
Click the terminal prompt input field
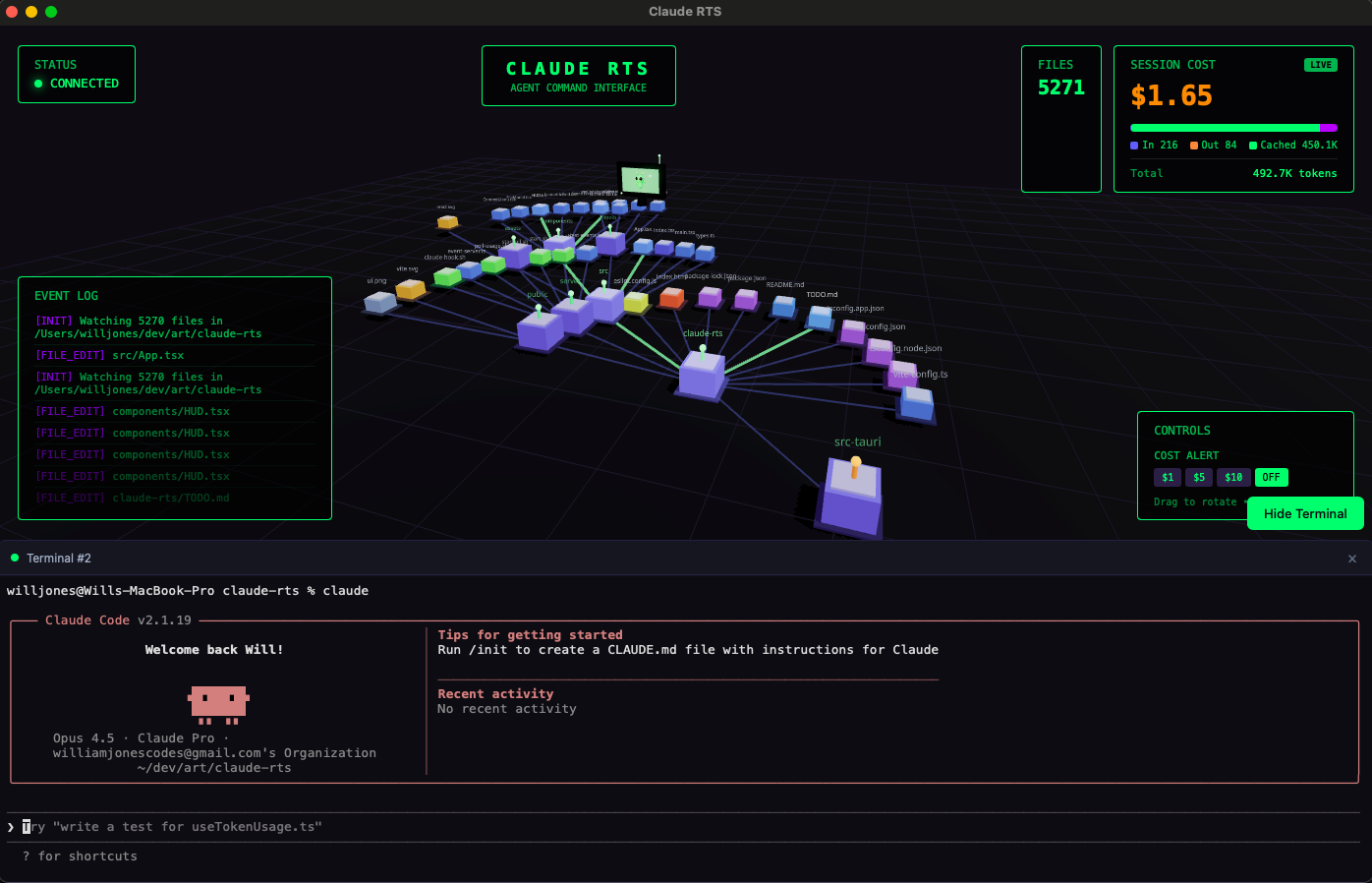point(393,826)
